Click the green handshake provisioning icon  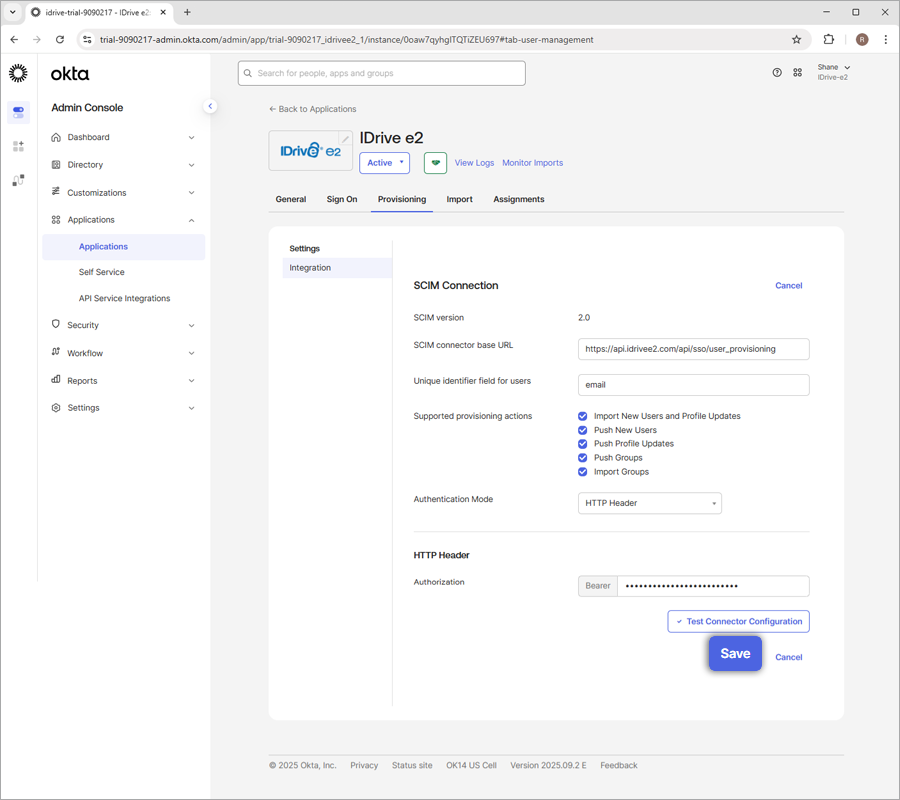[435, 163]
